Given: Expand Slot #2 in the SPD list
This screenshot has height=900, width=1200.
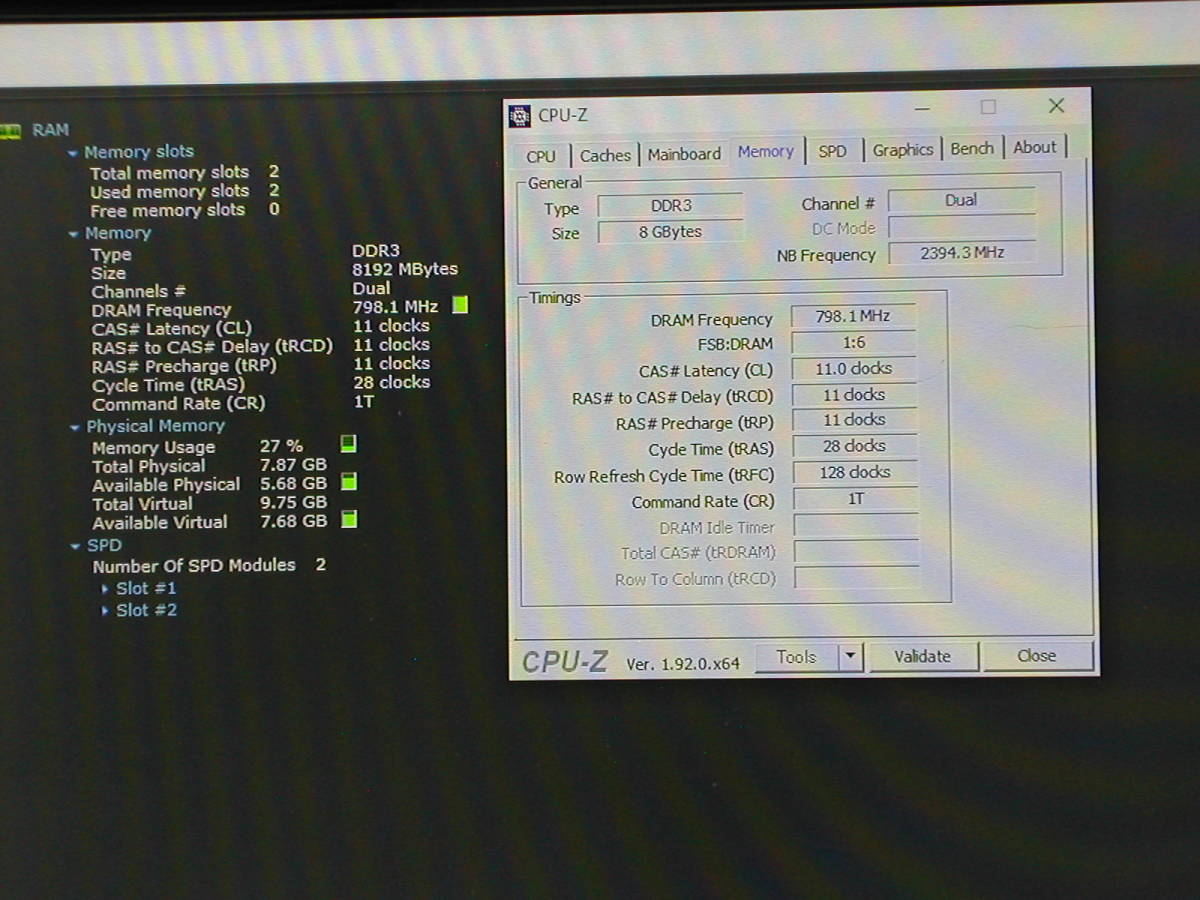Looking at the screenshot, I should [x=106, y=611].
